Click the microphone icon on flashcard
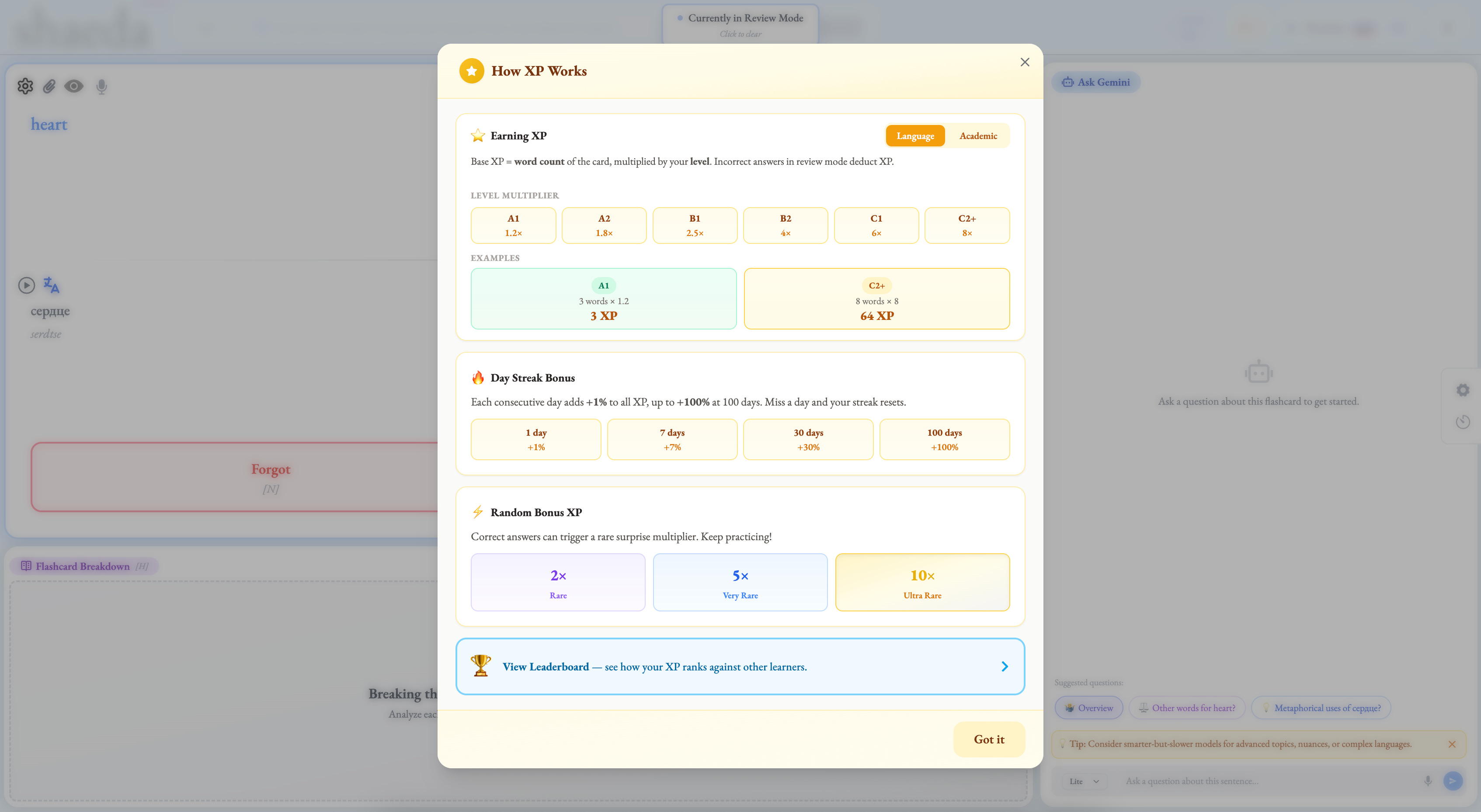1481x812 pixels. click(101, 86)
